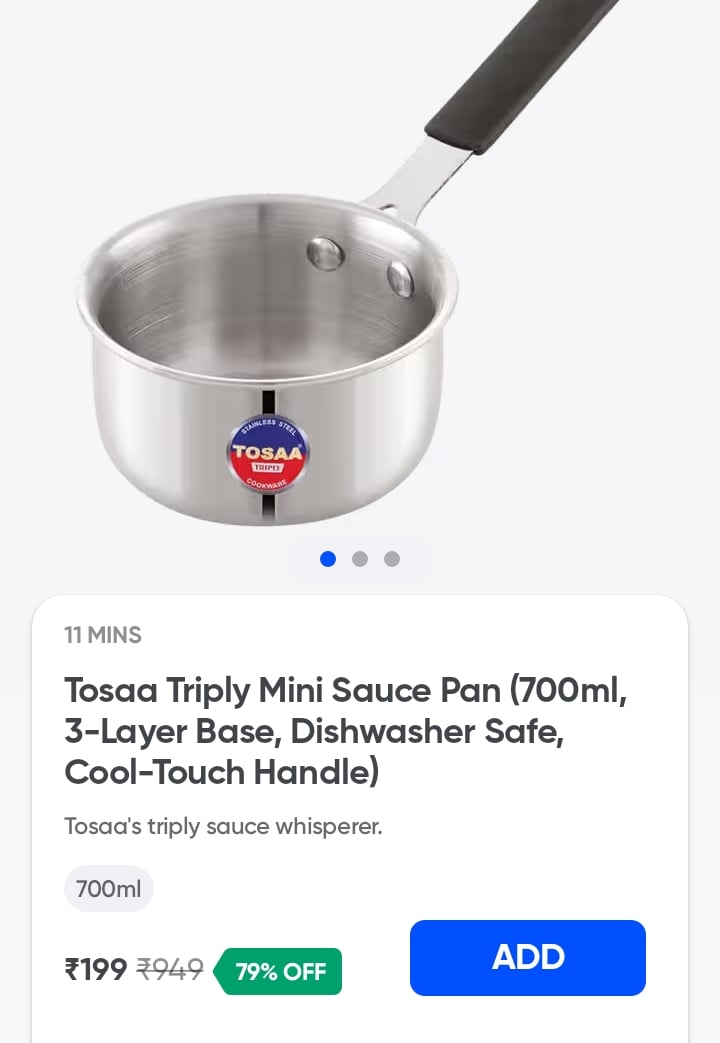Open the Tosaa Triply Mini Sauce Pan title
720x1043 pixels.
(345, 731)
